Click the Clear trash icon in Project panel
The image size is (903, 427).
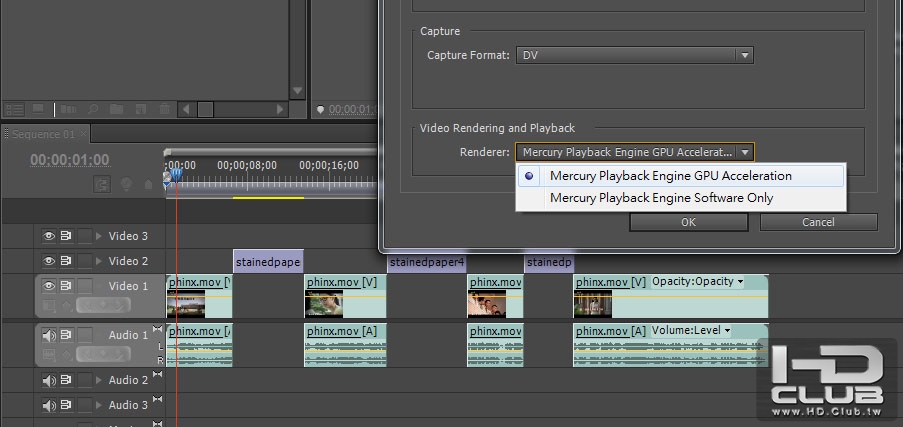point(164,109)
